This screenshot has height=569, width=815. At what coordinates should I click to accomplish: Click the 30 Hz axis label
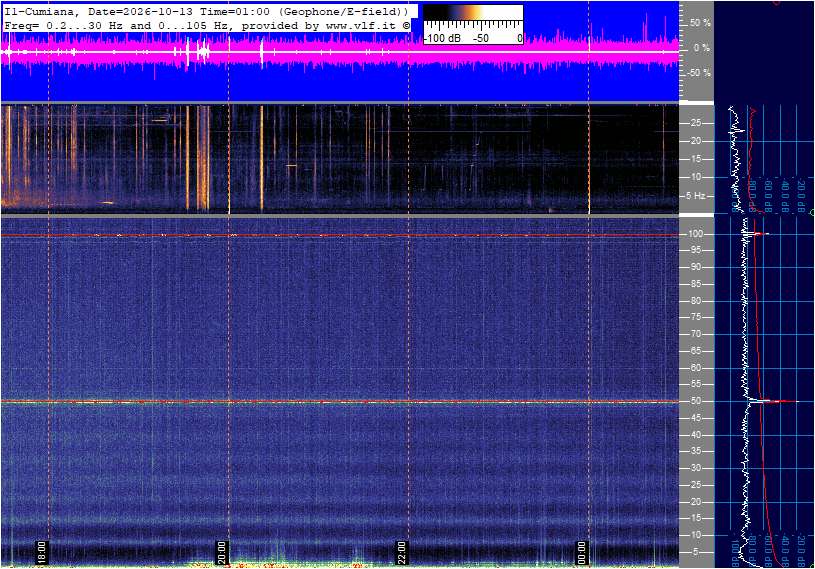click(x=695, y=468)
